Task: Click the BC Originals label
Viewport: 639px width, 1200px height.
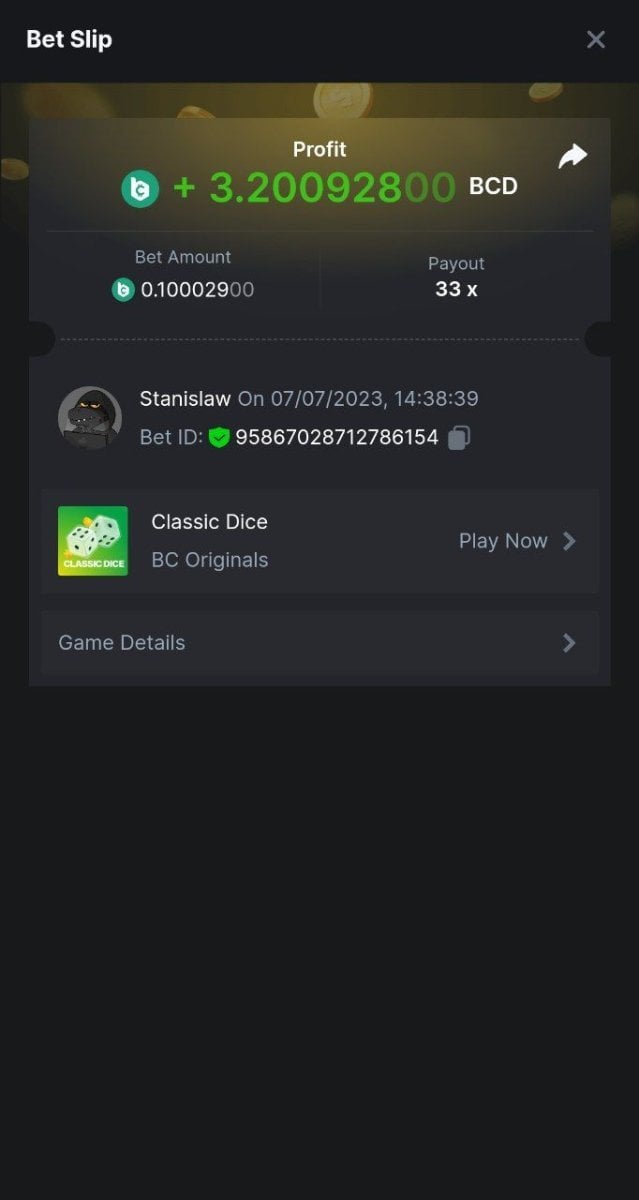Action: click(x=209, y=560)
